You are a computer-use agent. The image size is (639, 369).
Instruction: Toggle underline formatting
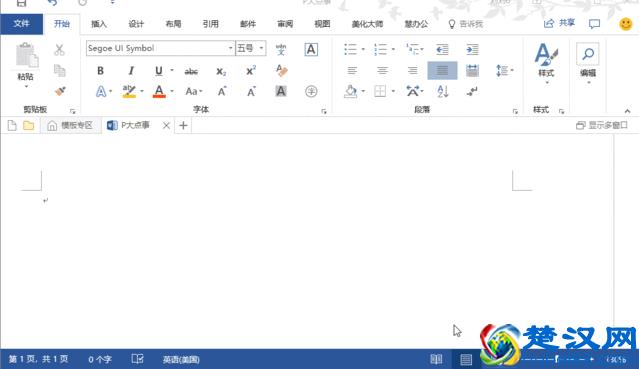click(159, 71)
